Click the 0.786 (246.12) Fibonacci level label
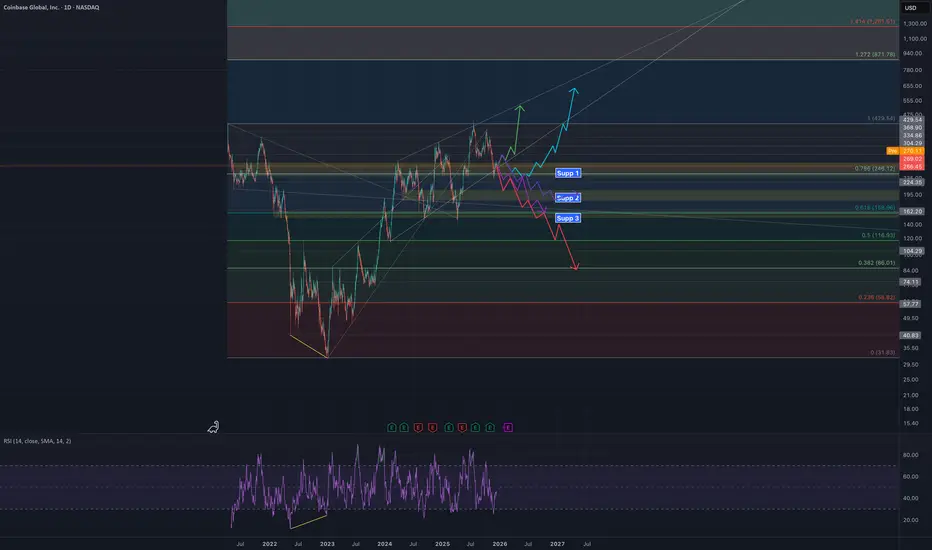The height and width of the screenshot is (550, 932). 875,168
